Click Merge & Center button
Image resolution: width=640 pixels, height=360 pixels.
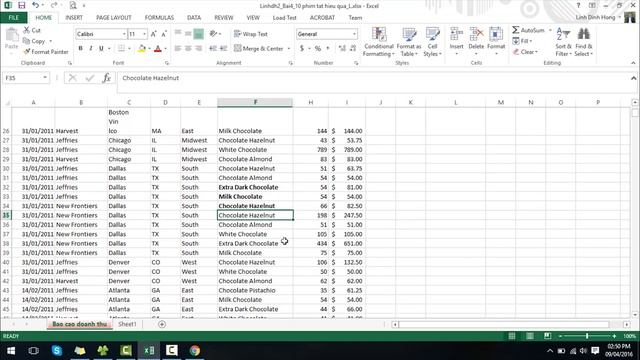(x=259, y=49)
